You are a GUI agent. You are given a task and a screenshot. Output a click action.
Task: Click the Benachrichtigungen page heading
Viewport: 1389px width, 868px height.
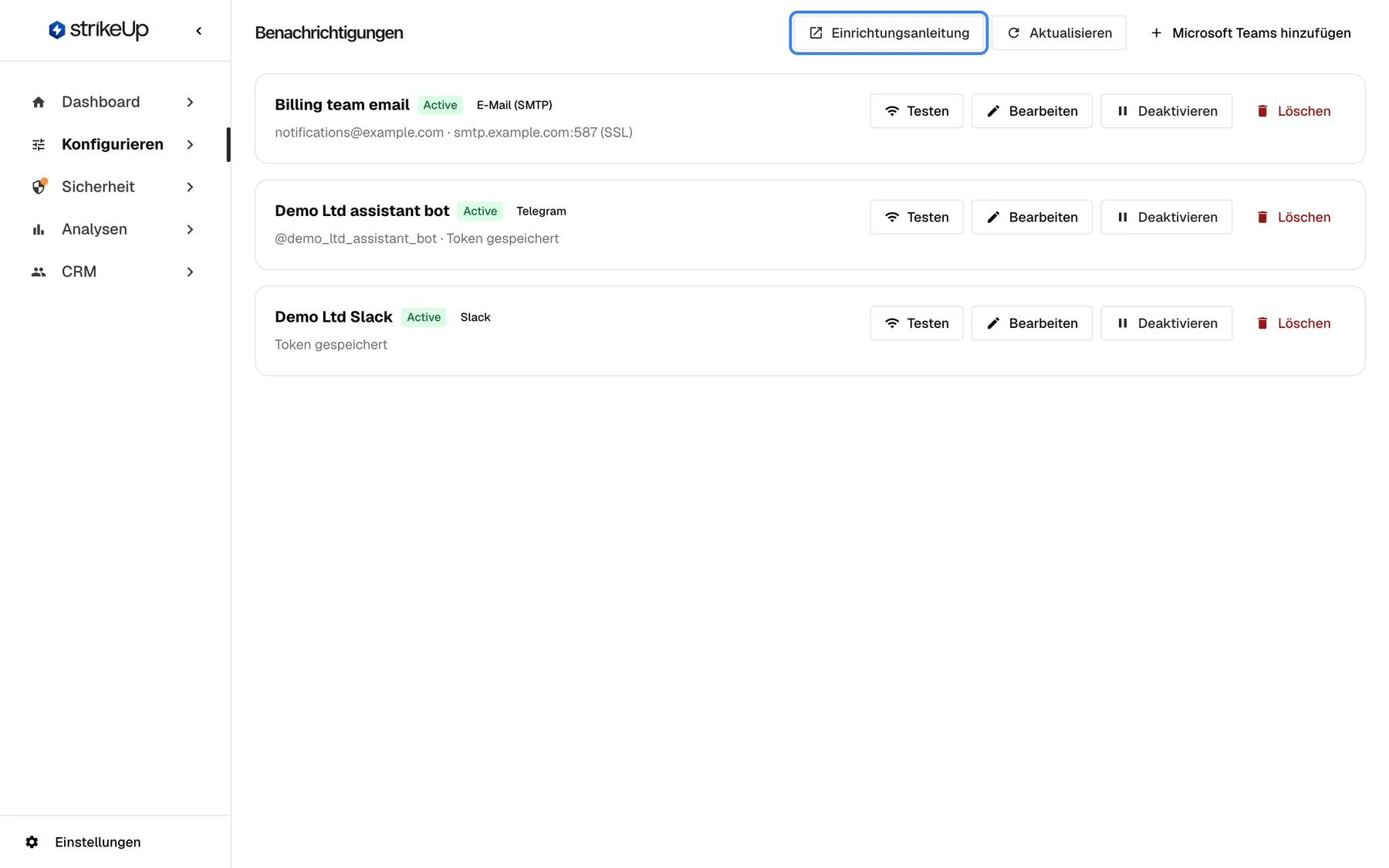(329, 32)
